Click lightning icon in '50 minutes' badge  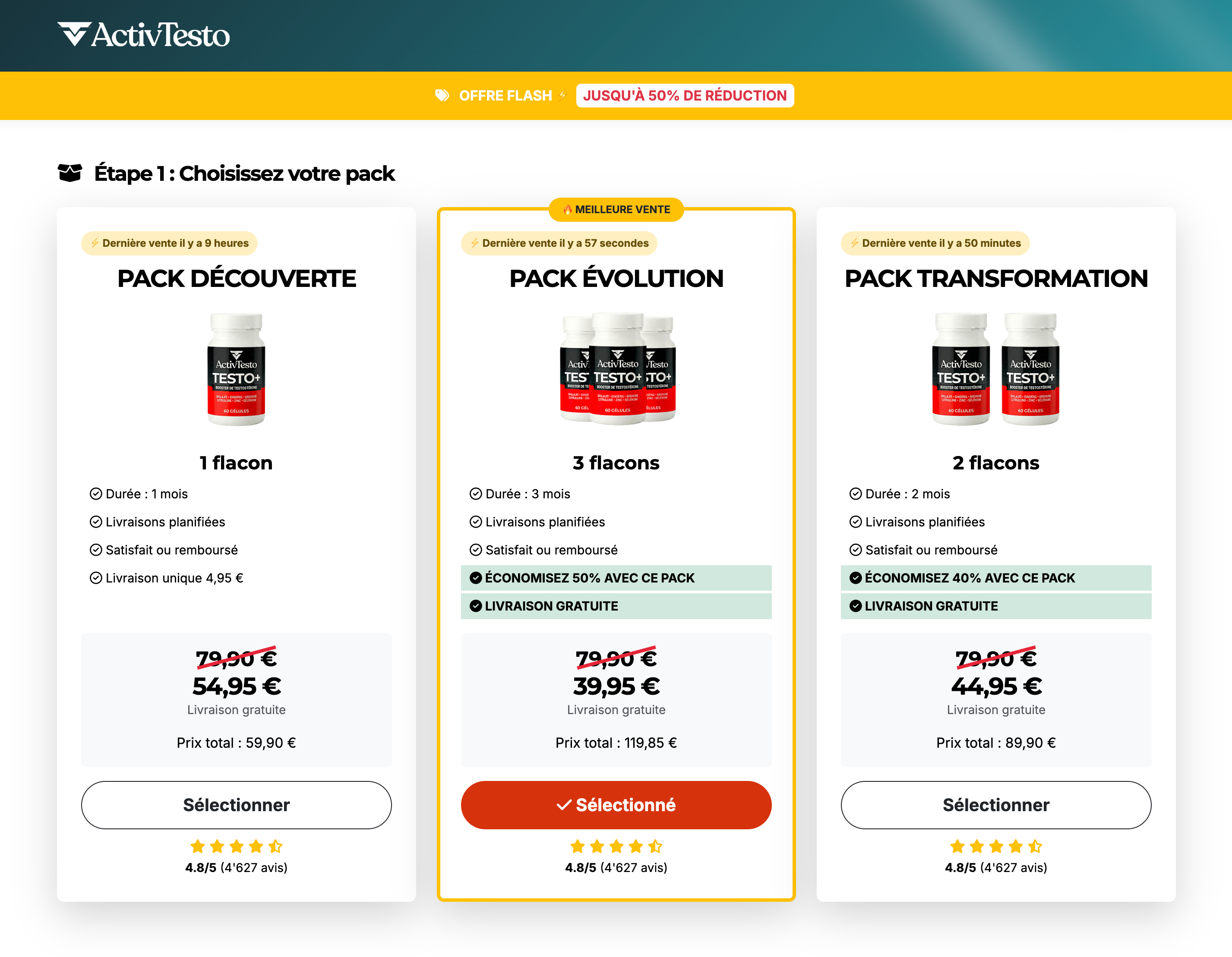point(855,243)
